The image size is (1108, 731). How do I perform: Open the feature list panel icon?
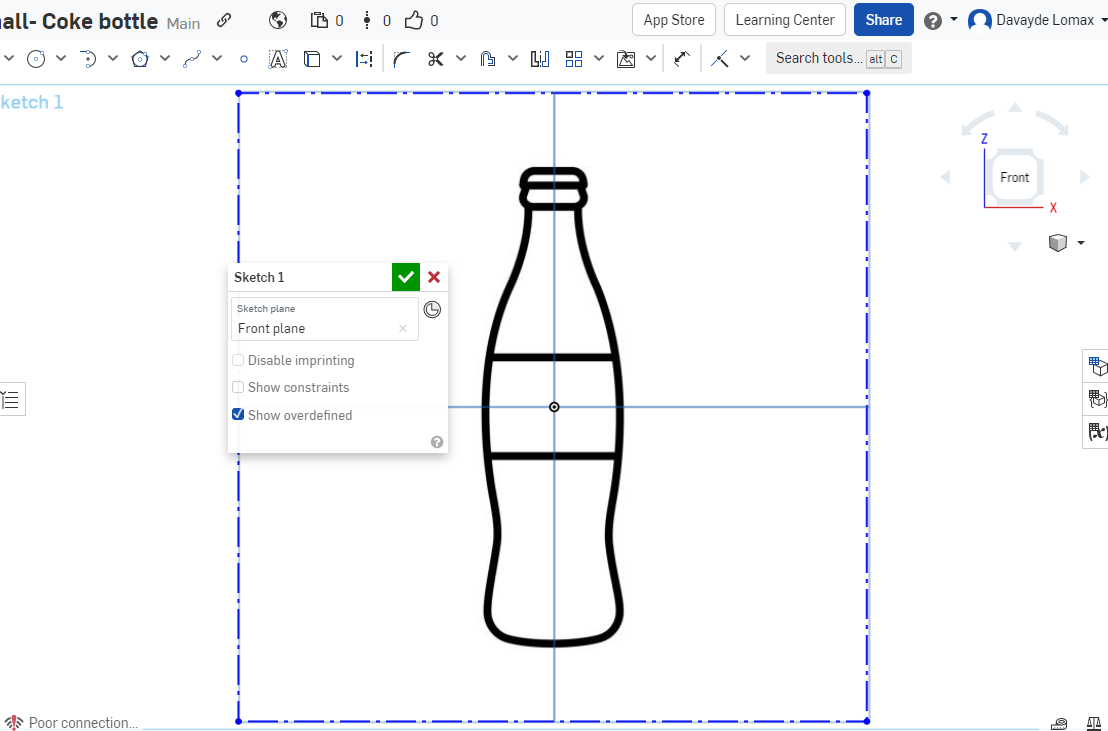click(x=11, y=399)
